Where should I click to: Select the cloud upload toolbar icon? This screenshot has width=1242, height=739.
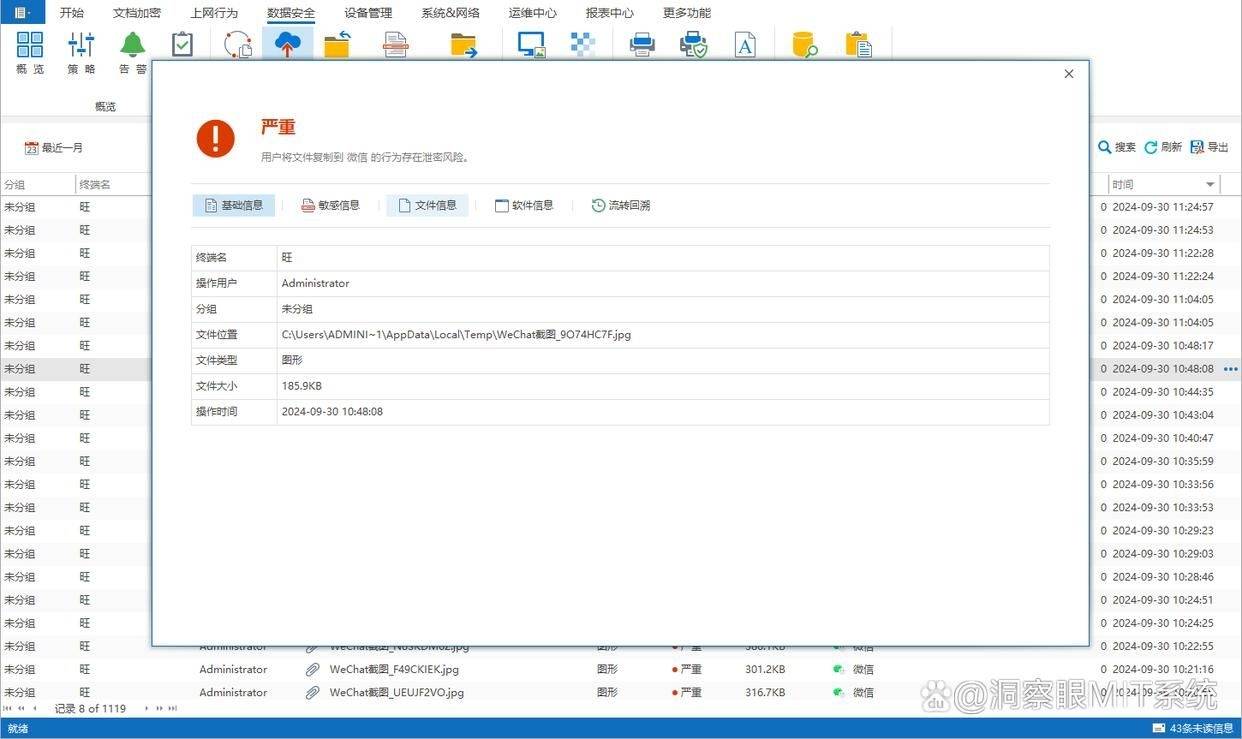(287, 44)
